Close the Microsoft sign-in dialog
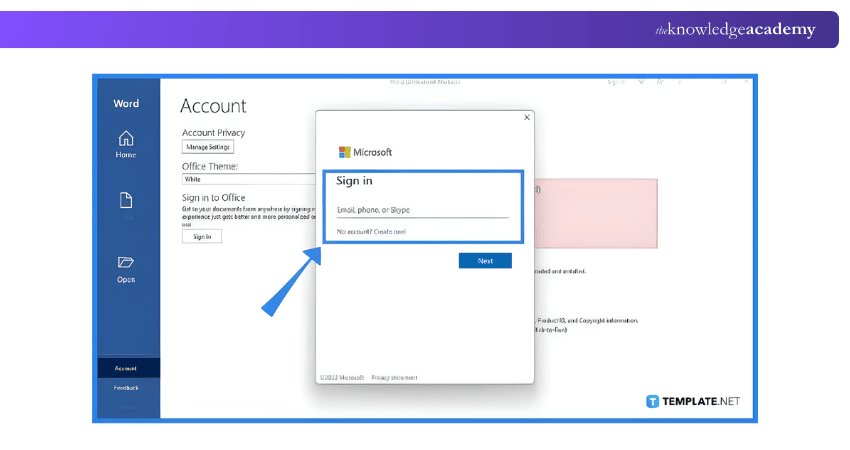850x450 pixels. (x=526, y=117)
